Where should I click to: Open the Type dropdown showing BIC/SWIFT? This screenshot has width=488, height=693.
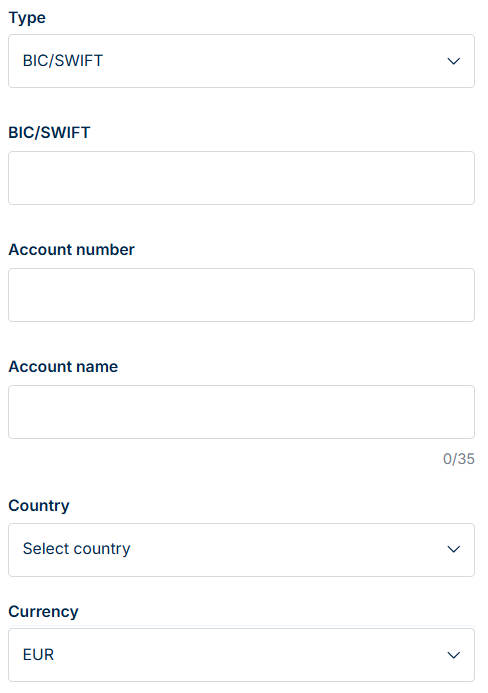pyautogui.click(x=241, y=61)
